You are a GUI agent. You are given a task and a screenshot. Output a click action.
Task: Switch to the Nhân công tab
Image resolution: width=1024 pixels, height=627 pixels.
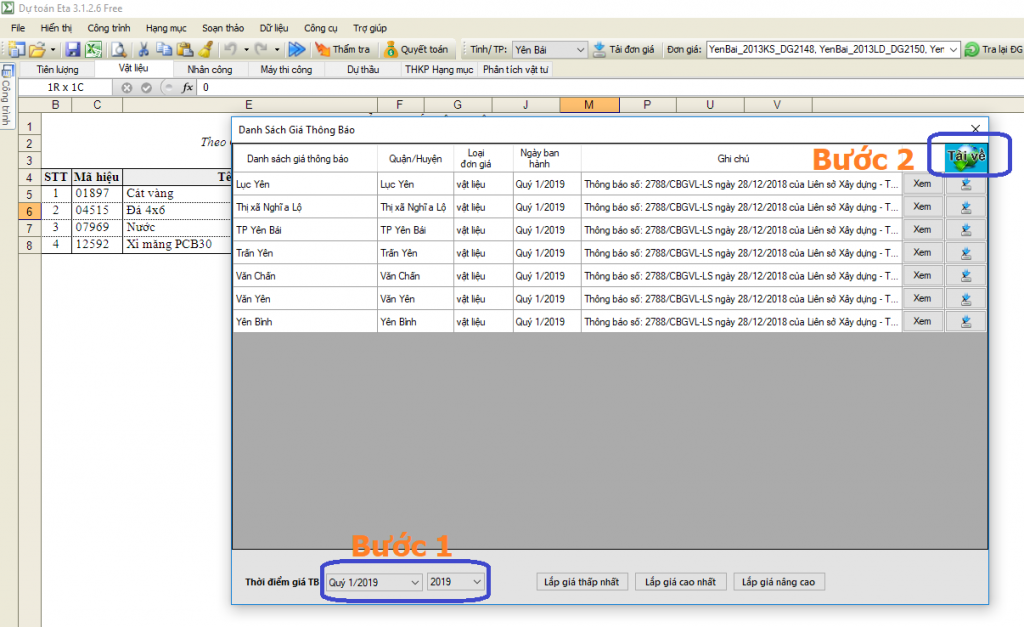(210, 70)
